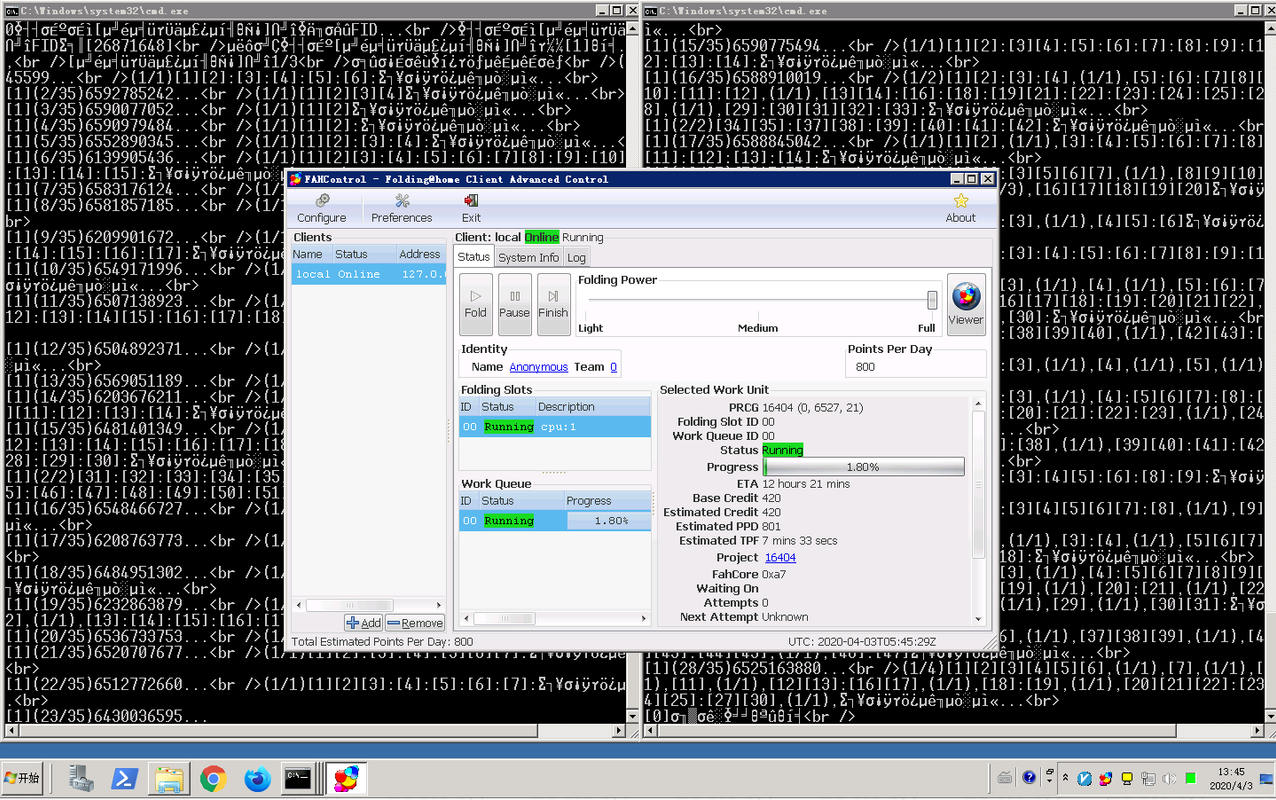
Task: Launch the protein Viewer
Action: point(966,304)
